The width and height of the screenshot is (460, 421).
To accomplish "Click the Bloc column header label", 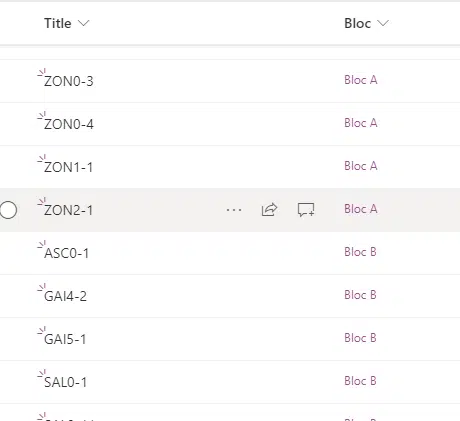I will (x=357, y=23).
